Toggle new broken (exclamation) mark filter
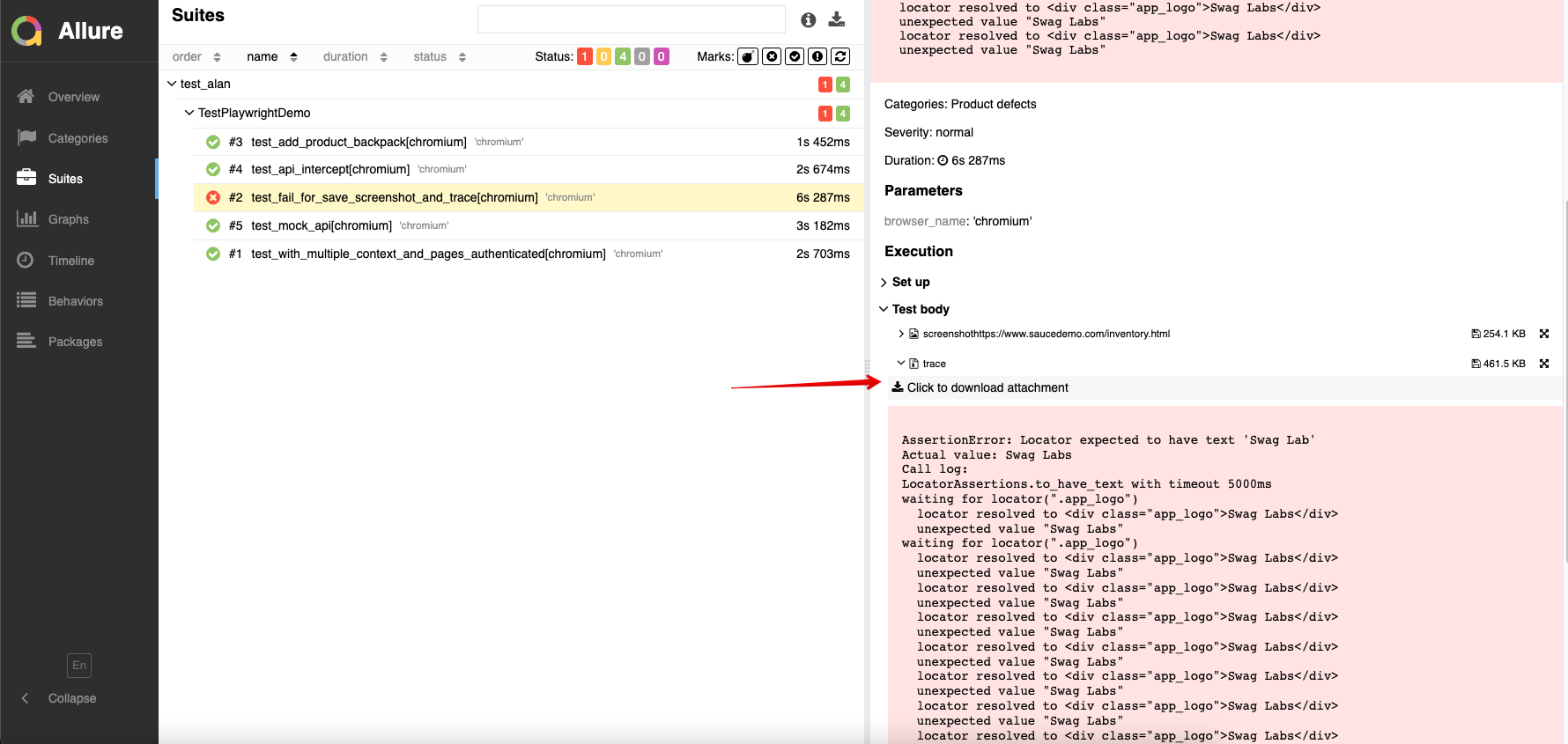Screen dimensions: 1568x744 (x=817, y=56)
